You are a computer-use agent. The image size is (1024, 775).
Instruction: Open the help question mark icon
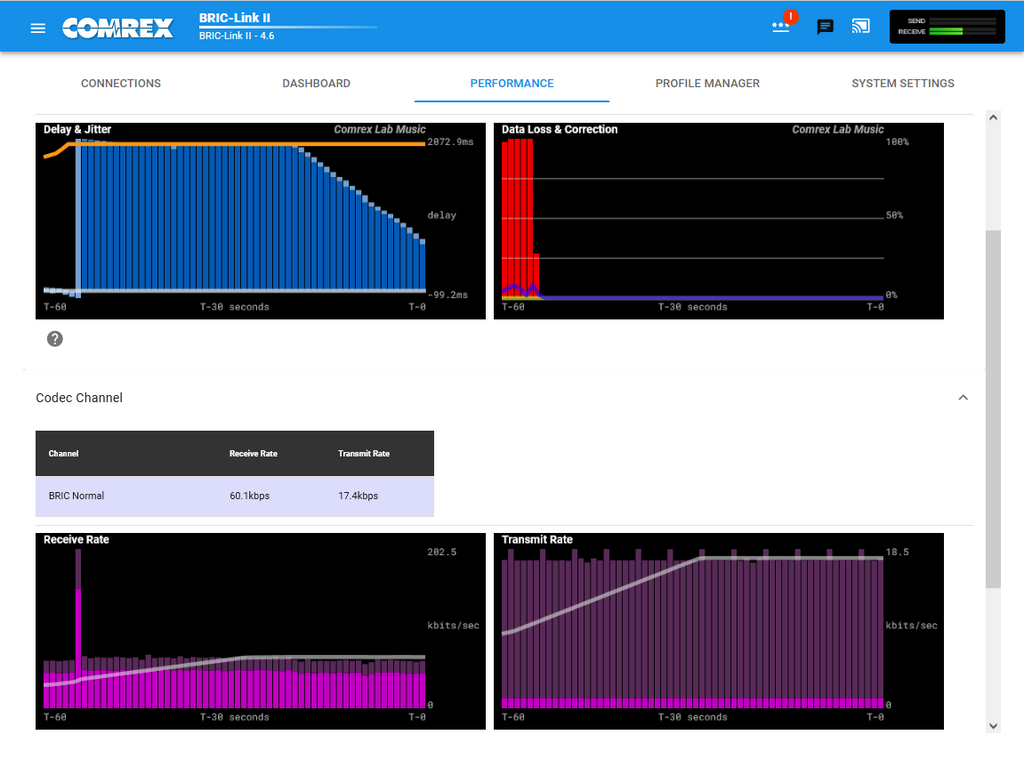point(55,339)
